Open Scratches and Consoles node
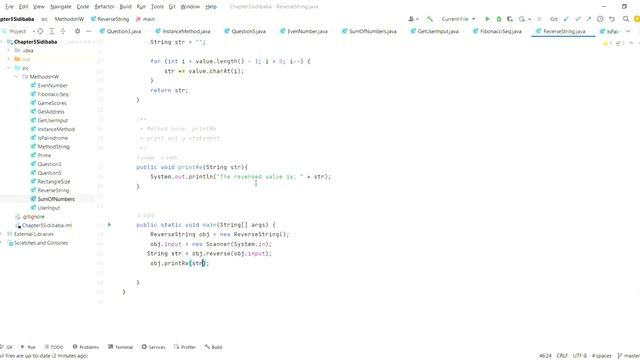 [38, 243]
